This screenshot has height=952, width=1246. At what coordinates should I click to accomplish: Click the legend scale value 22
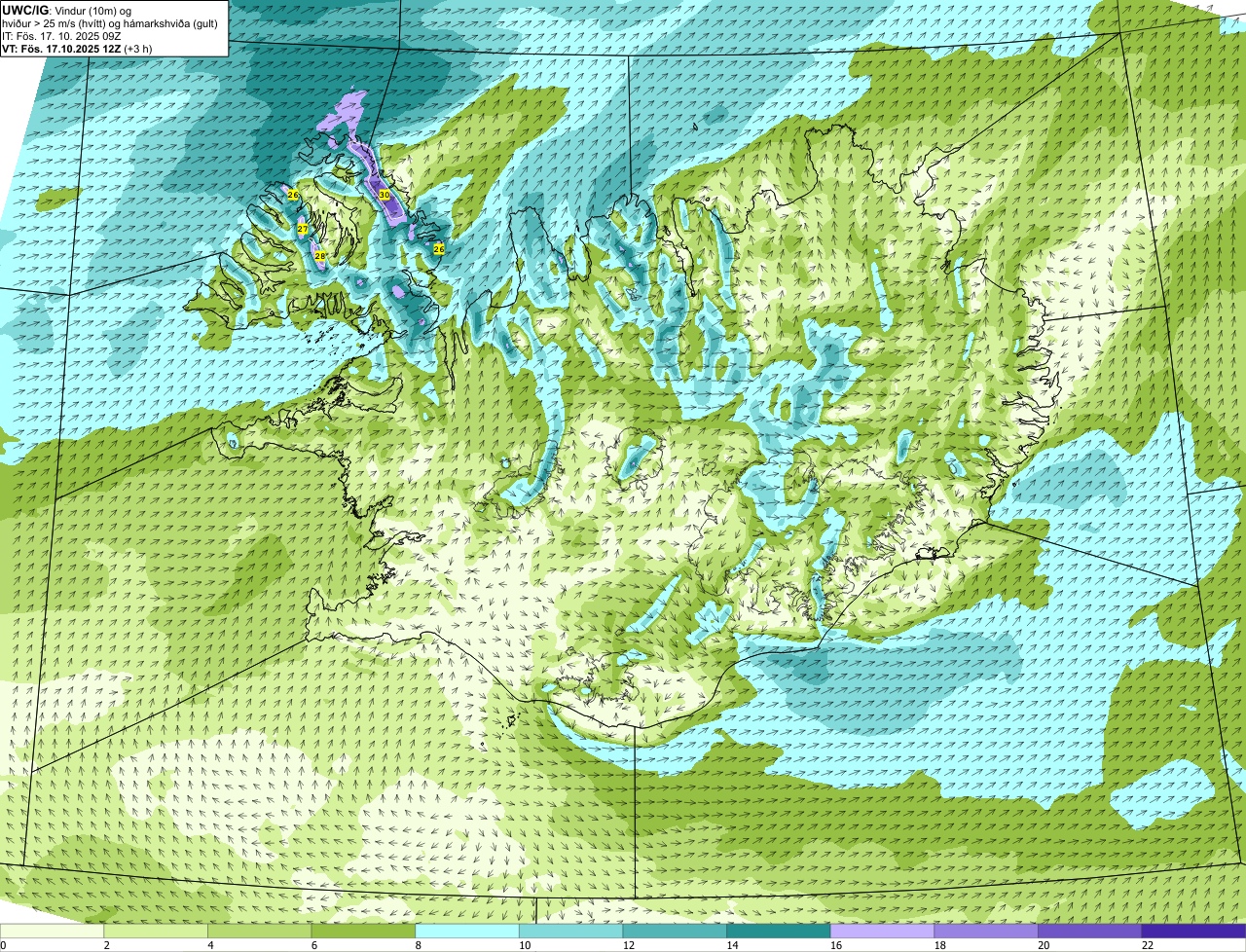click(1148, 945)
